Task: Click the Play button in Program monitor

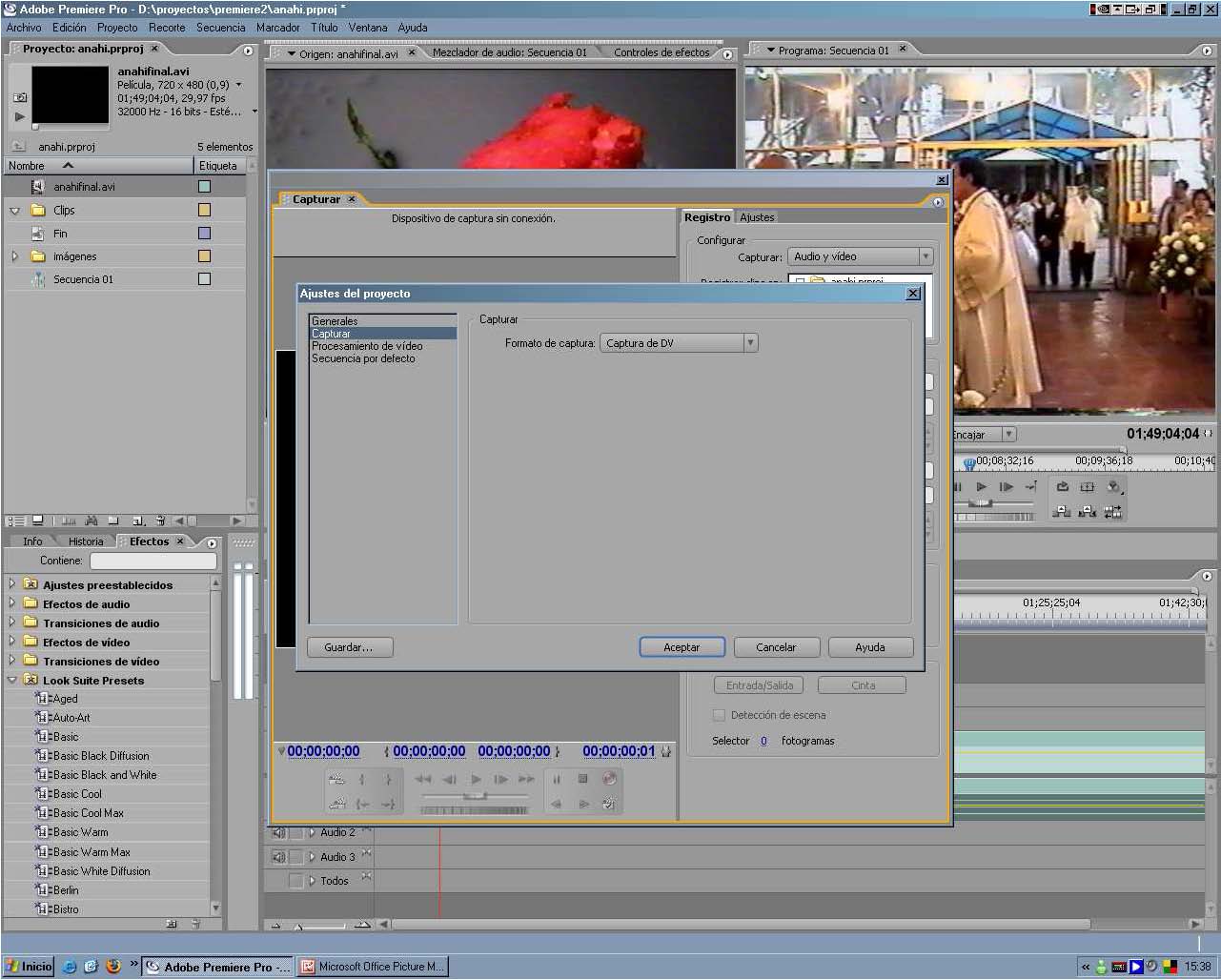Action: tap(981, 486)
